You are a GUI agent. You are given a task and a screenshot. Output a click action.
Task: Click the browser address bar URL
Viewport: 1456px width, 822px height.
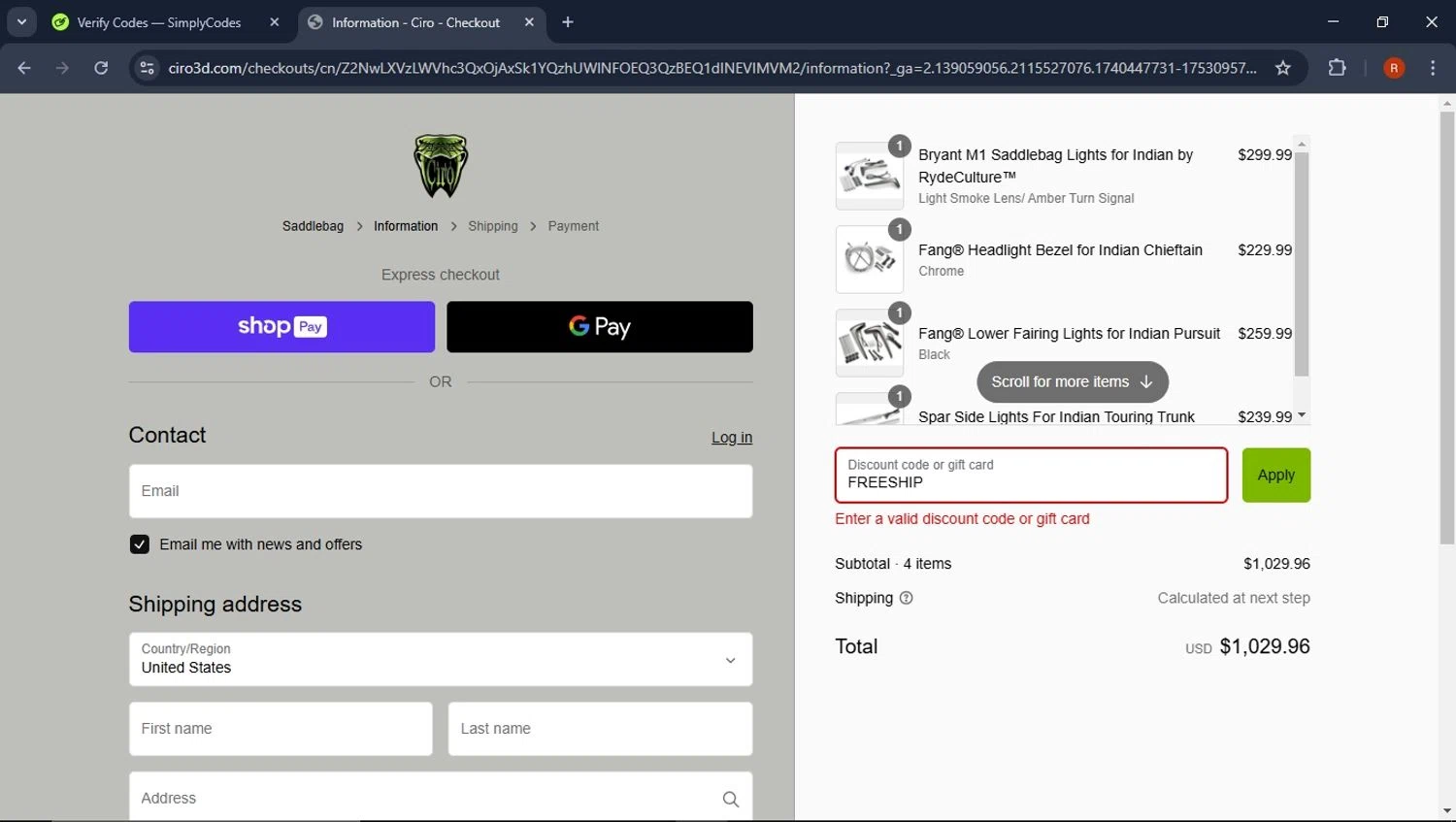(711, 68)
